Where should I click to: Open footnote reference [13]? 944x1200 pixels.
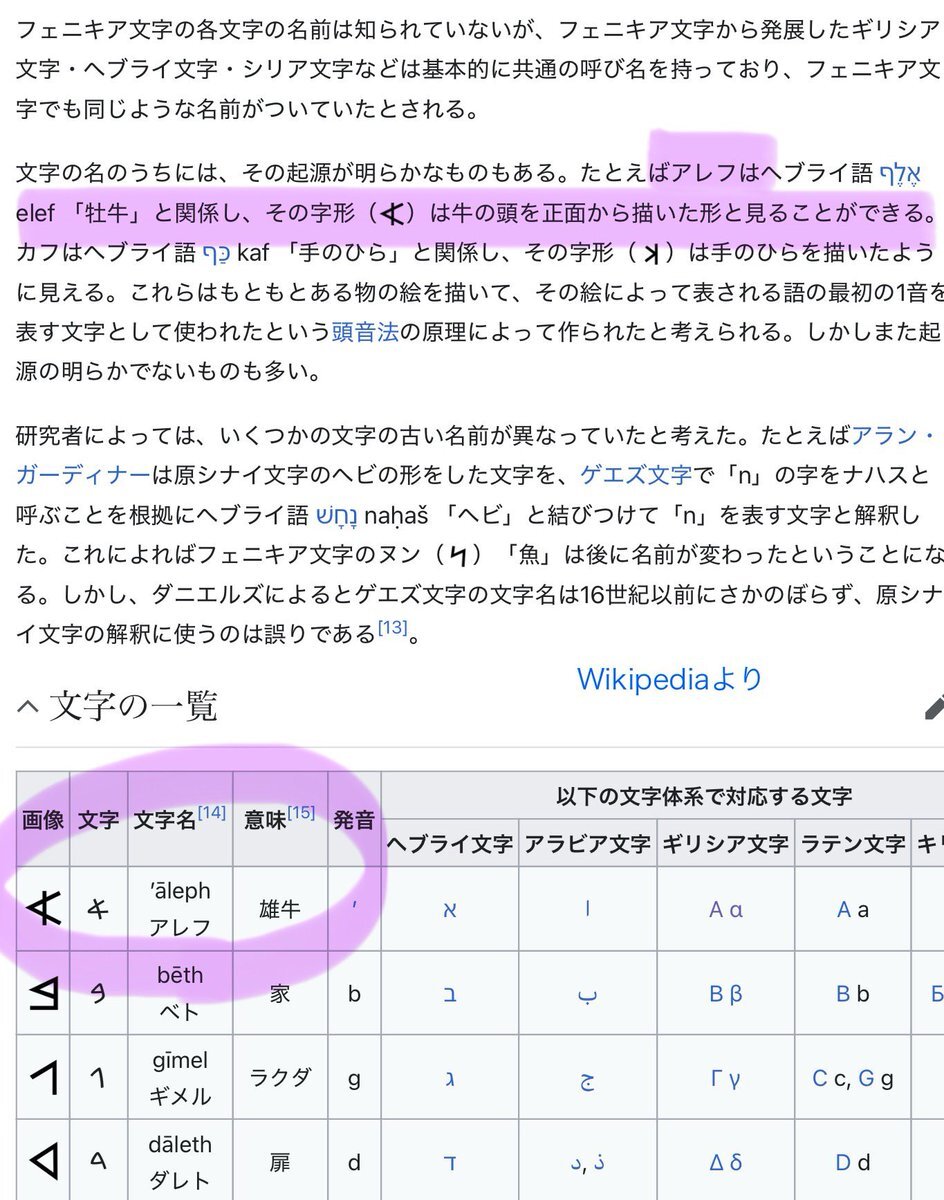392,627
